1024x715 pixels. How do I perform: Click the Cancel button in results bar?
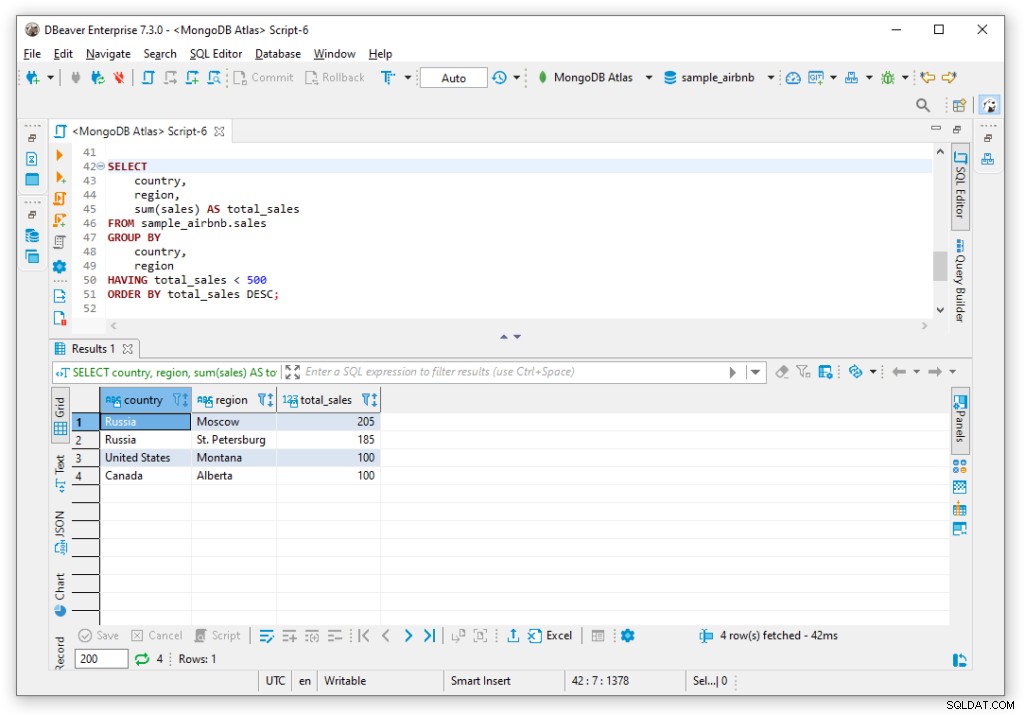157,635
